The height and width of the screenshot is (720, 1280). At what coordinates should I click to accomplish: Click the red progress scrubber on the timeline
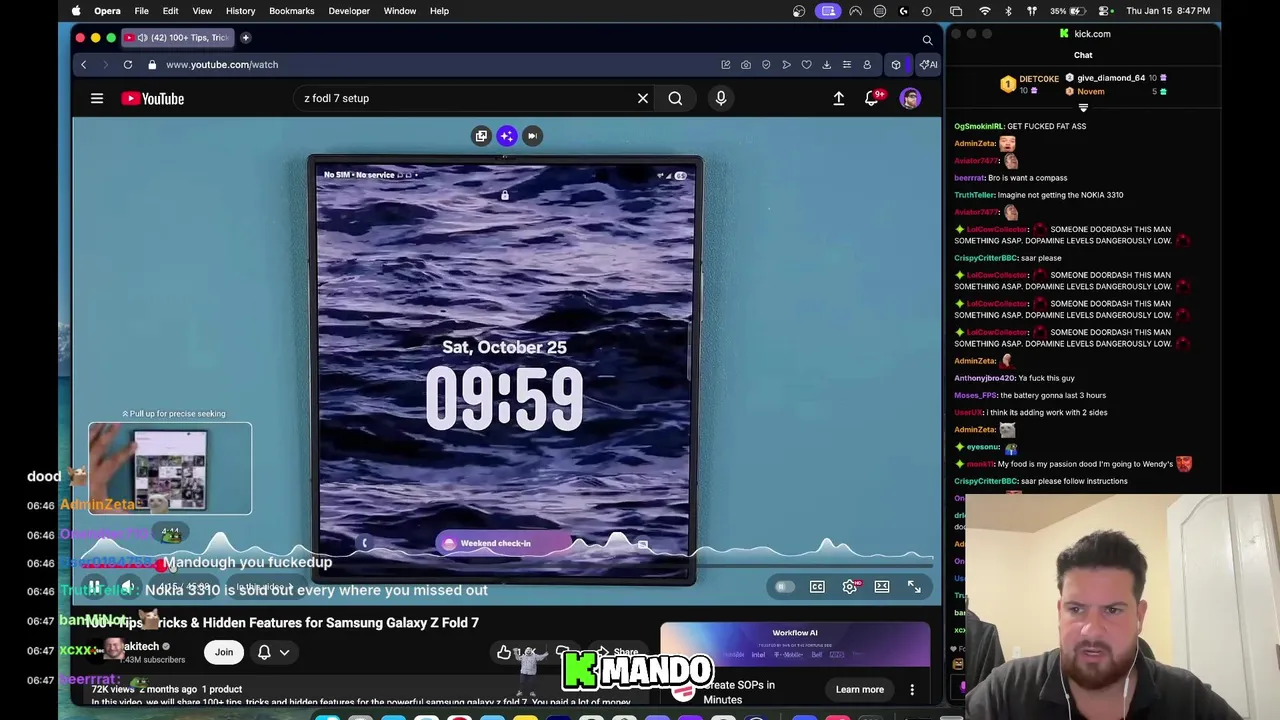[161, 566]
